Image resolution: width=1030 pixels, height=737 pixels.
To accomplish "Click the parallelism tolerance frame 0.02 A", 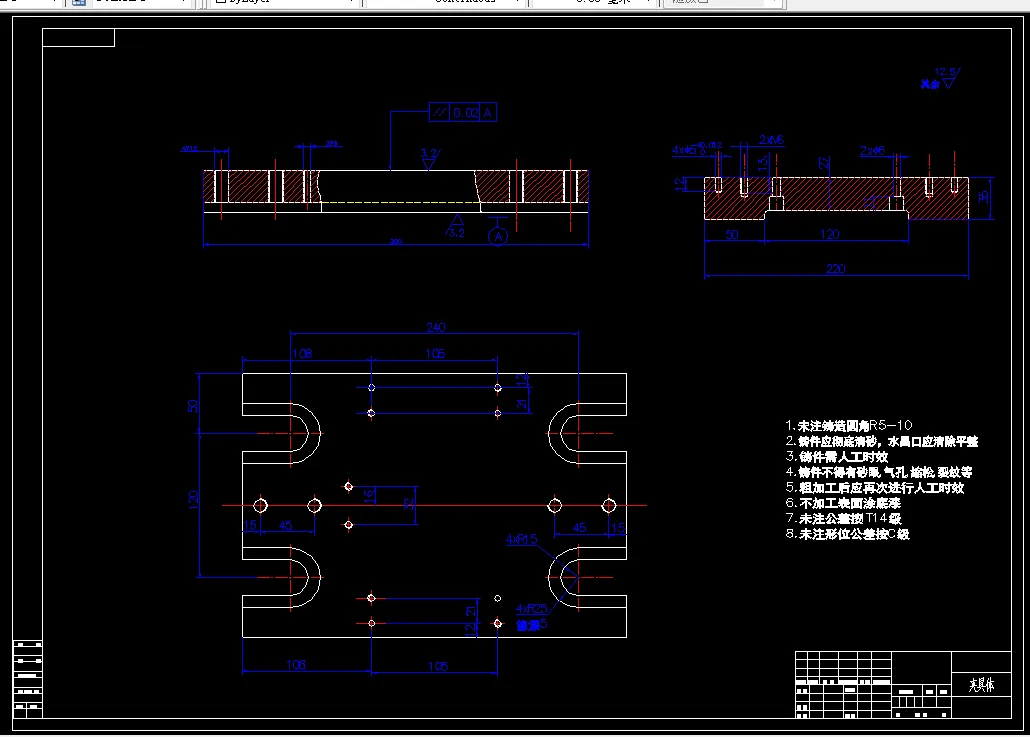I will pyautogui.click(x=462, y=112).
